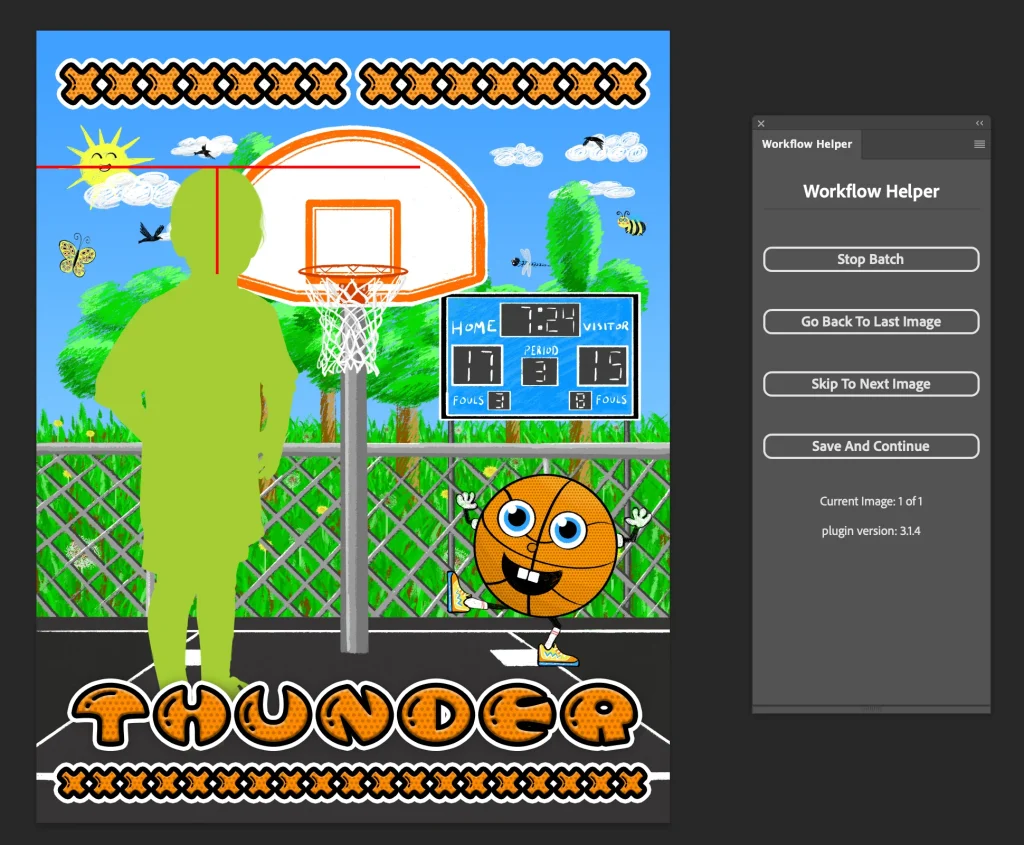Image resolution: width=1024 pixels, height=845 pixels.
Task: Select the yellow butterfly graphic
Action: pyautogui.click(x=76, y=255)
